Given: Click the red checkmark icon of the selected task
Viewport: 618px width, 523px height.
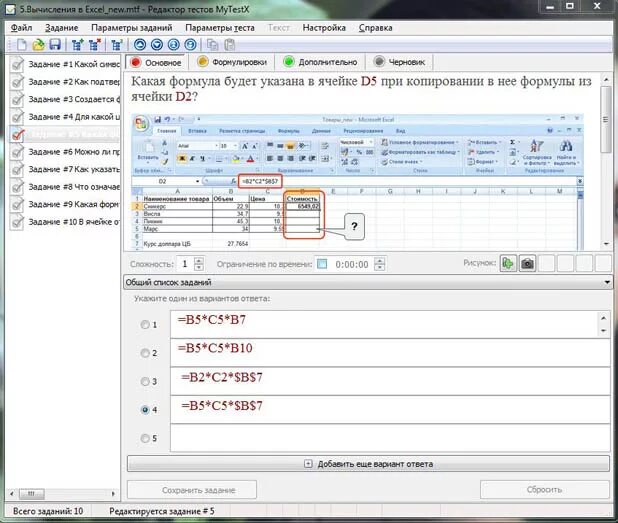Looking at the screenshot, I should tap(17, 134).
